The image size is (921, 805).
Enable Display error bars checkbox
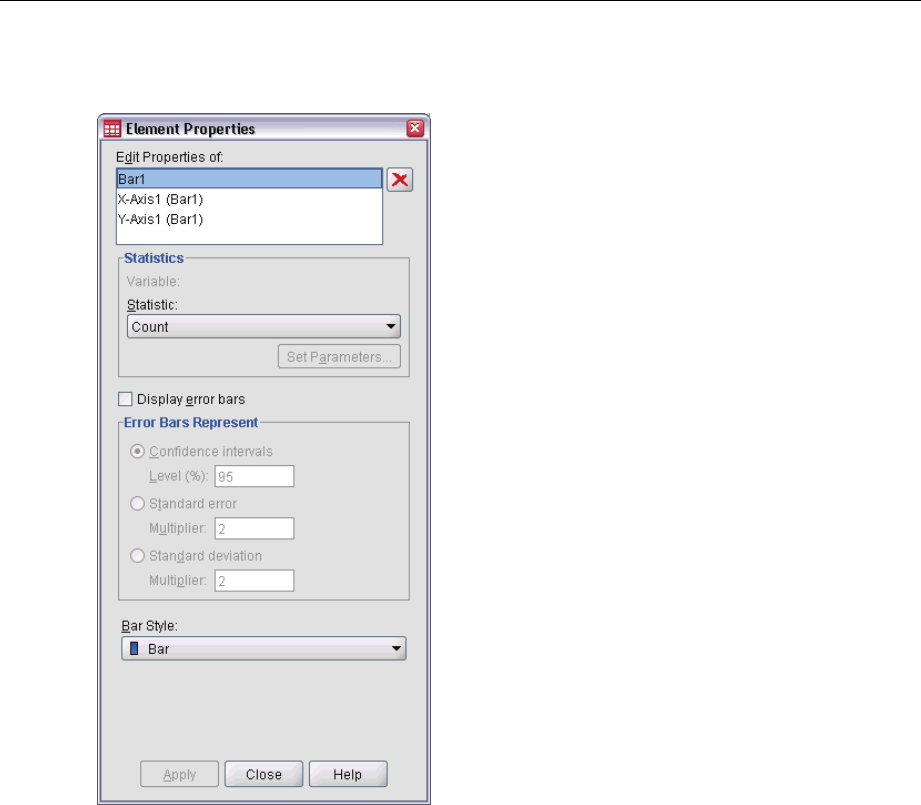(x=125, y=399)
